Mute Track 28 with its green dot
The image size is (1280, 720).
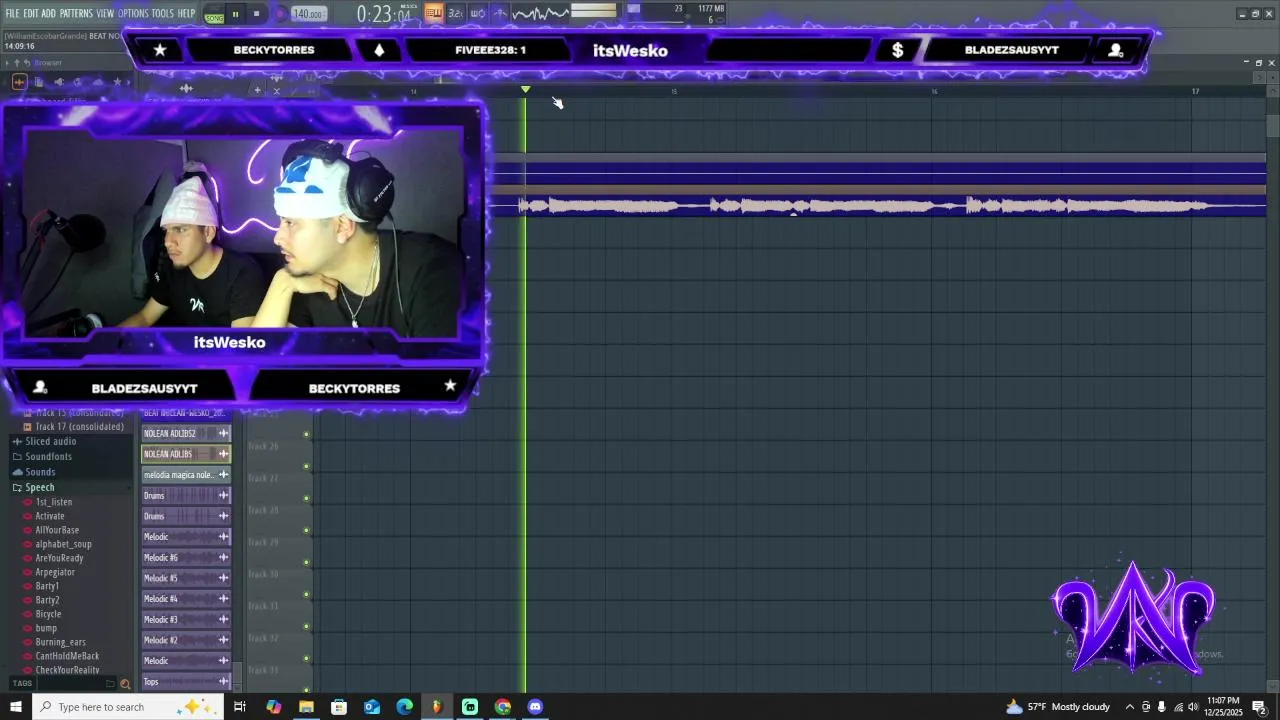[306, 530]
